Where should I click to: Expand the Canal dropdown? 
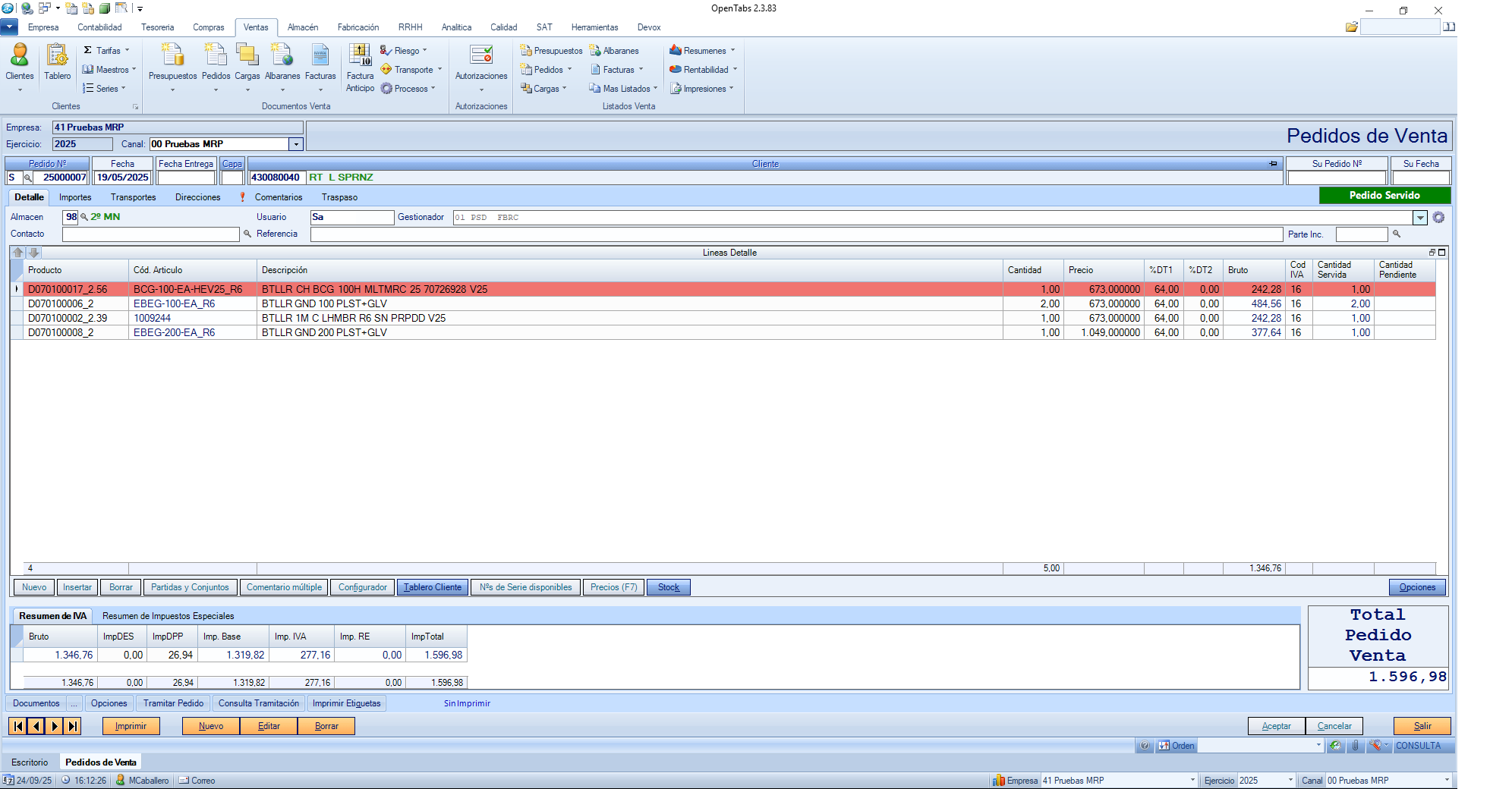(x=296, y=144)
